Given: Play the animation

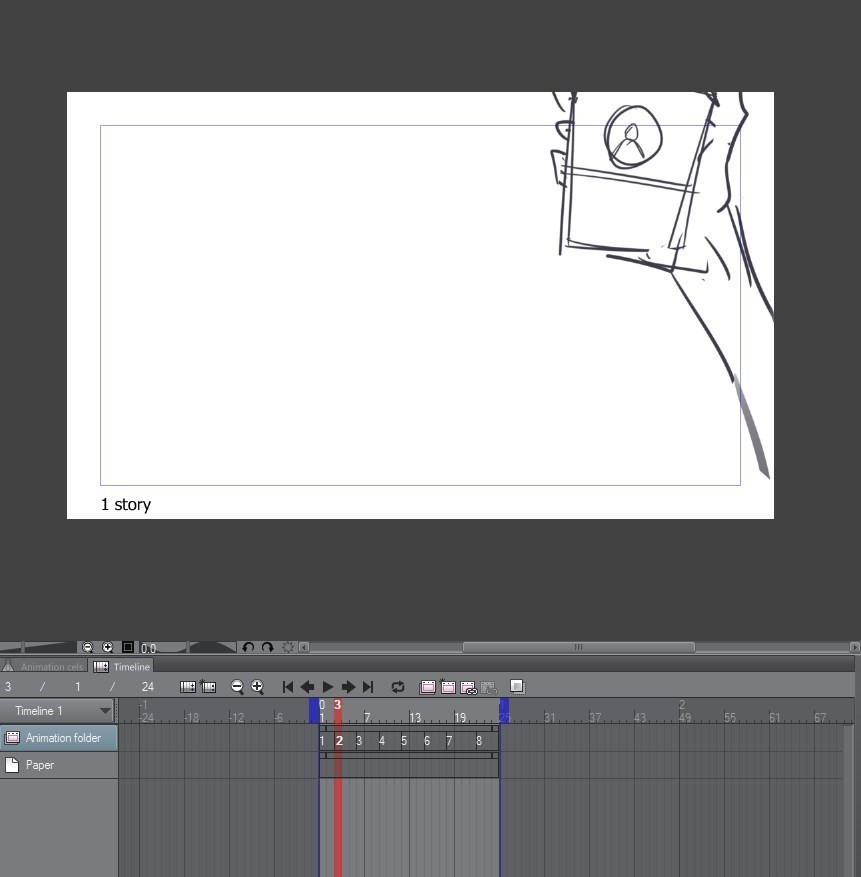Looking at the screenshot, I should pyautogui.click(x=328, y=687).
